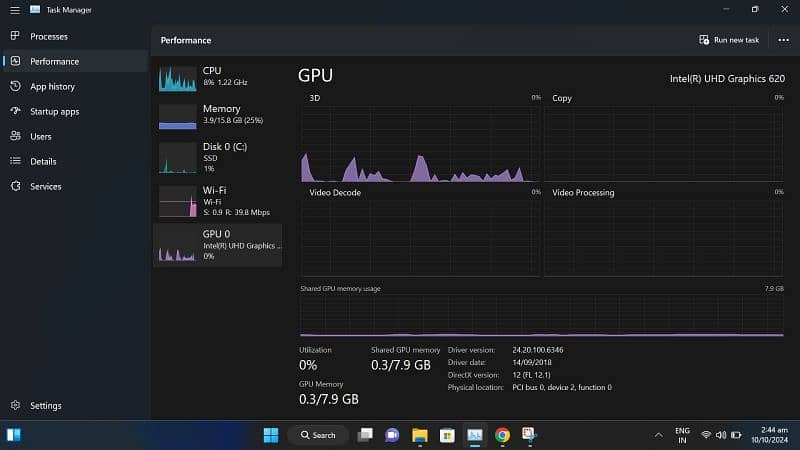
Task: Click the taskbar Search box
Action: point(318,435)
